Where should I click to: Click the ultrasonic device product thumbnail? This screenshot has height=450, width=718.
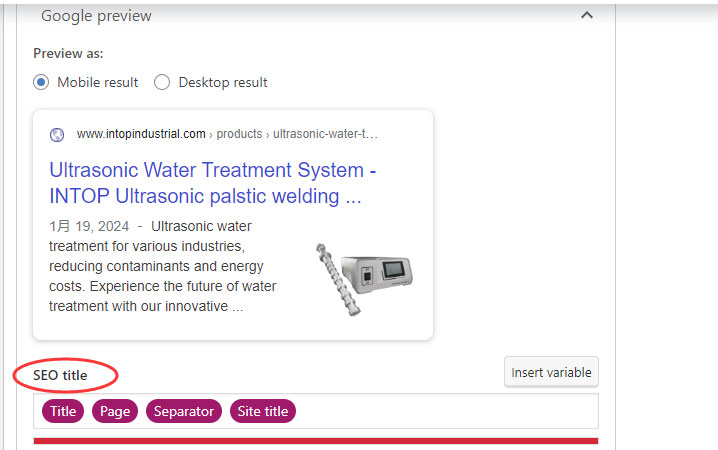pyautogui.click(x=363, y=273)
